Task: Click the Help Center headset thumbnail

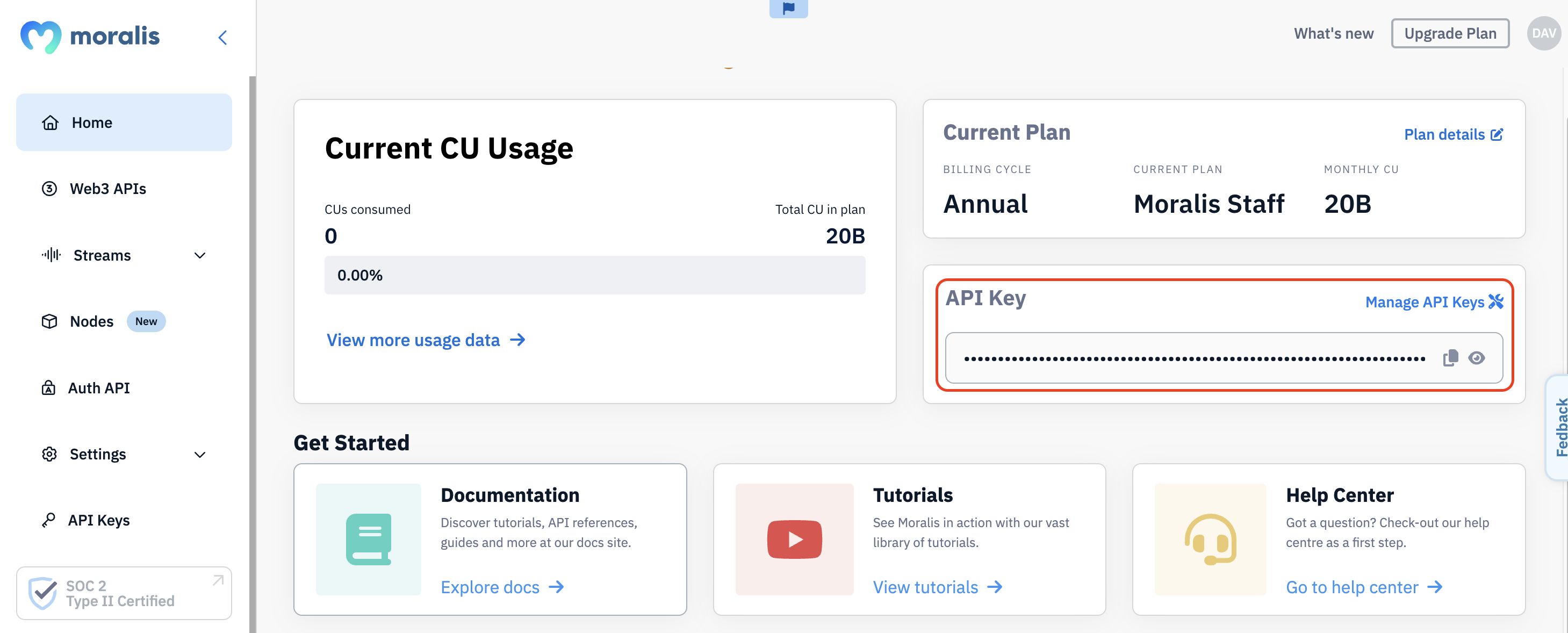Action: point(1210,540)
